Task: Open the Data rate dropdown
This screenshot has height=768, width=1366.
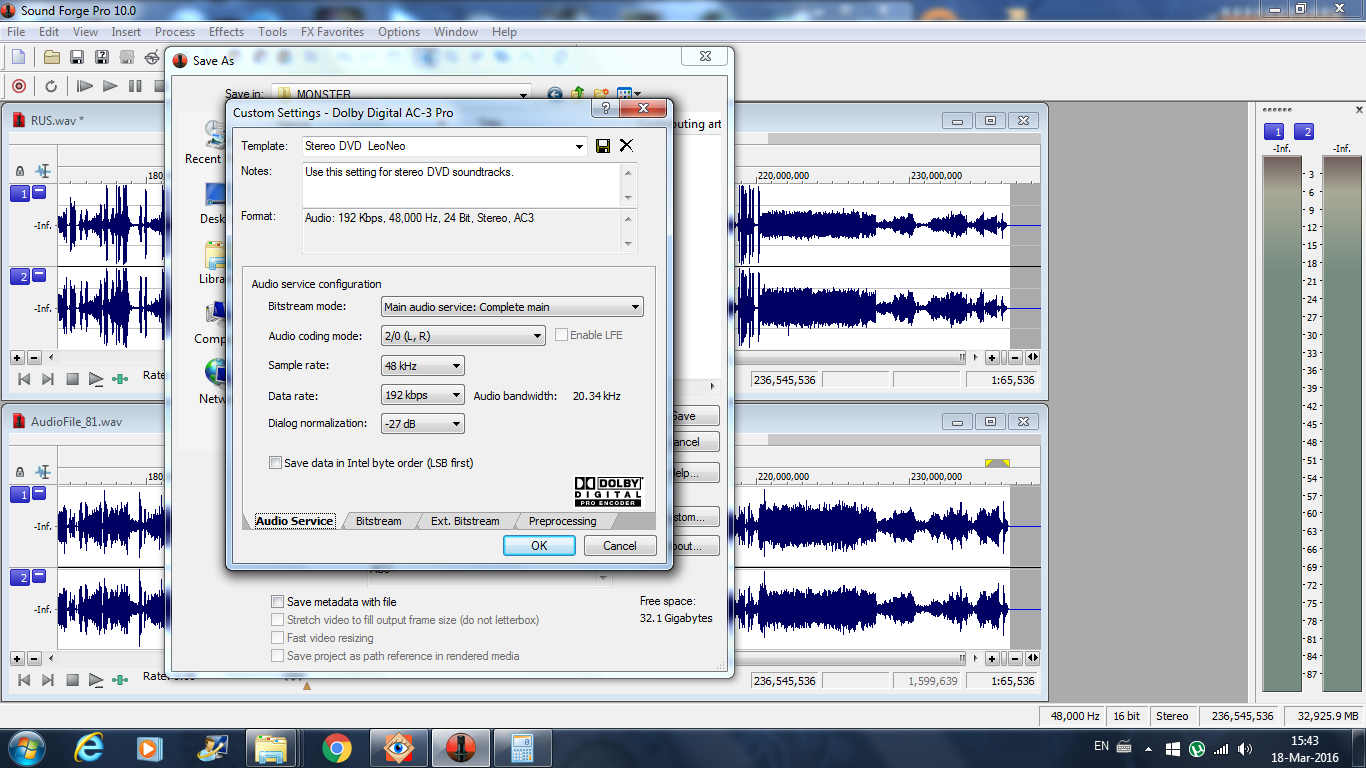Action: pos(456,395)
